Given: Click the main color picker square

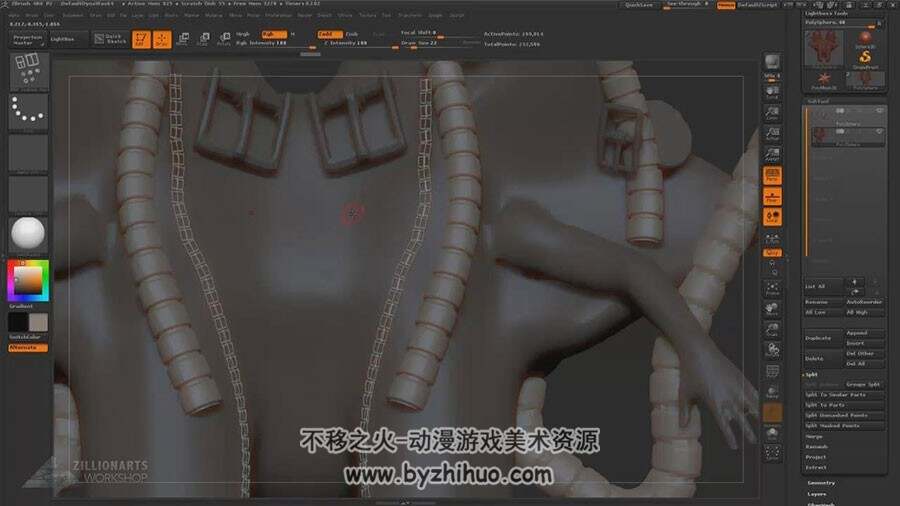Looking at the screenshot, I should click(x=28, y=281).
